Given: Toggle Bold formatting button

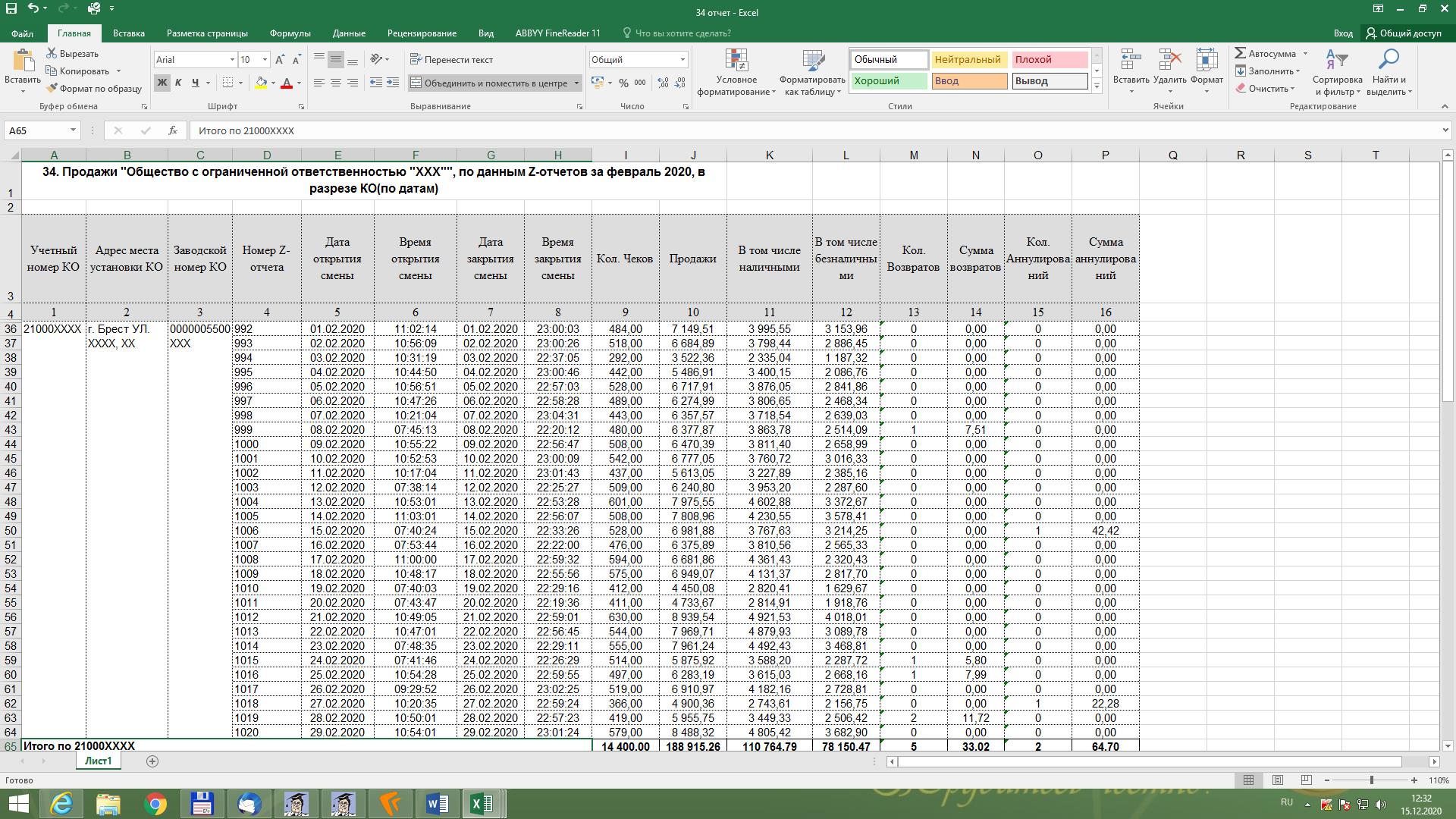Looking at the screenshot, I should [x=162, y=83].
